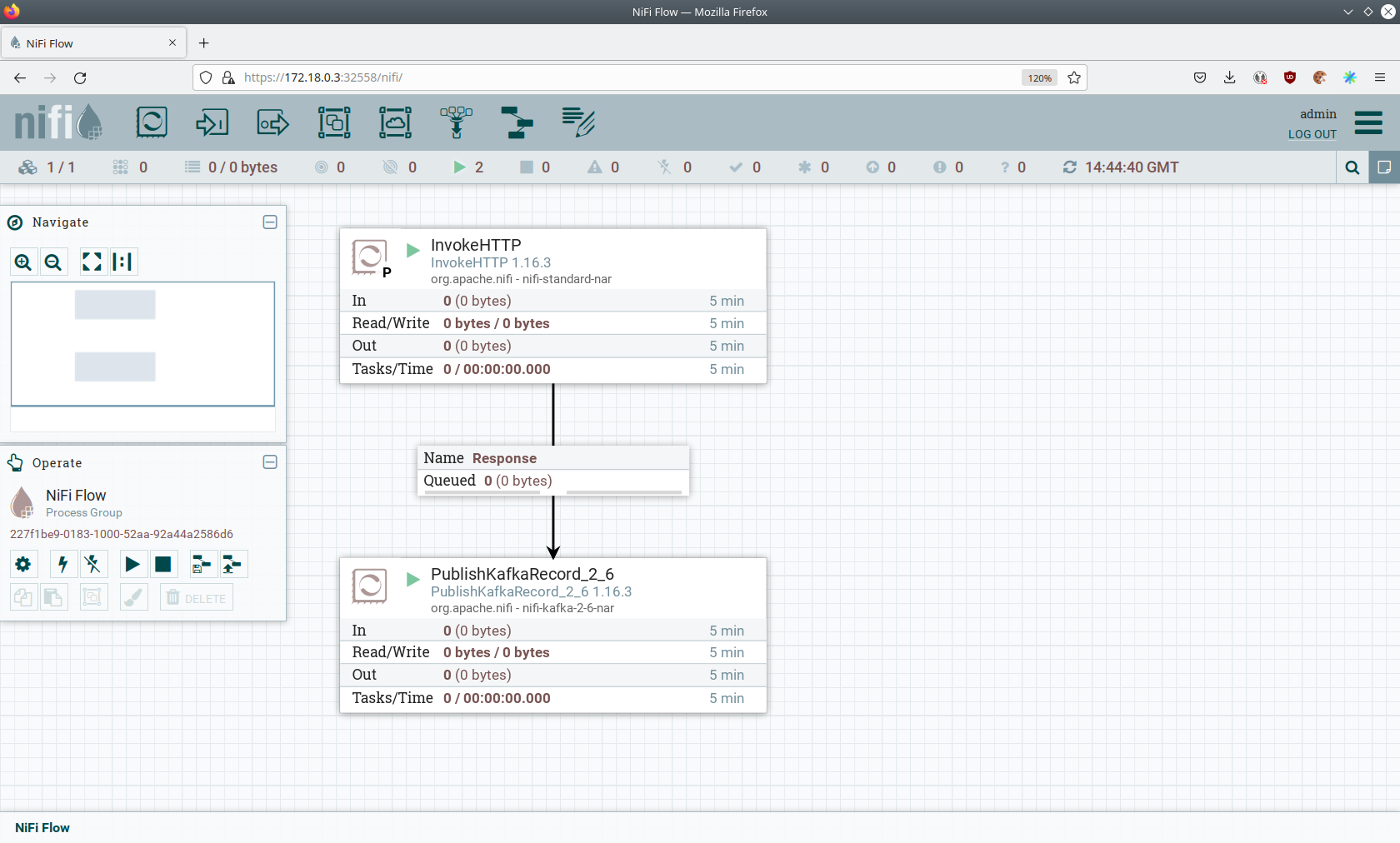Click the Input Port toolbar icon
Screen dimensions: 1400x843
(x=212, y=122)
